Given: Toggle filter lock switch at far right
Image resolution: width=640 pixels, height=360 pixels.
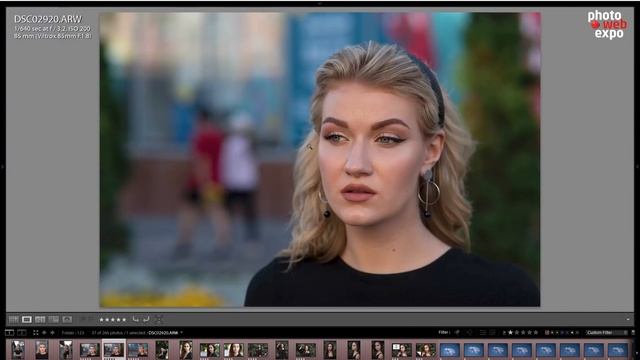Looking at the screenshot, I should coord(633,333).
